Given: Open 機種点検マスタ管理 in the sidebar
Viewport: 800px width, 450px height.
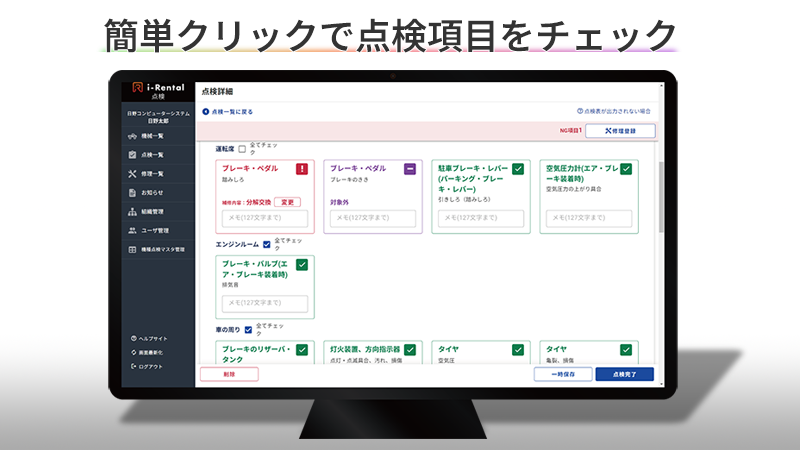Looking at the screenshot, I should pos(161,249).
